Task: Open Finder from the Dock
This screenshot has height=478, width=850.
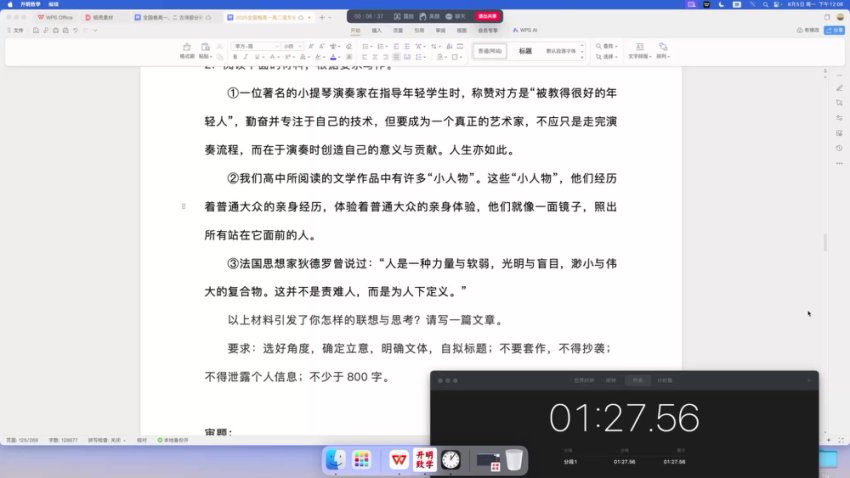Action: (x=336, y=460)
